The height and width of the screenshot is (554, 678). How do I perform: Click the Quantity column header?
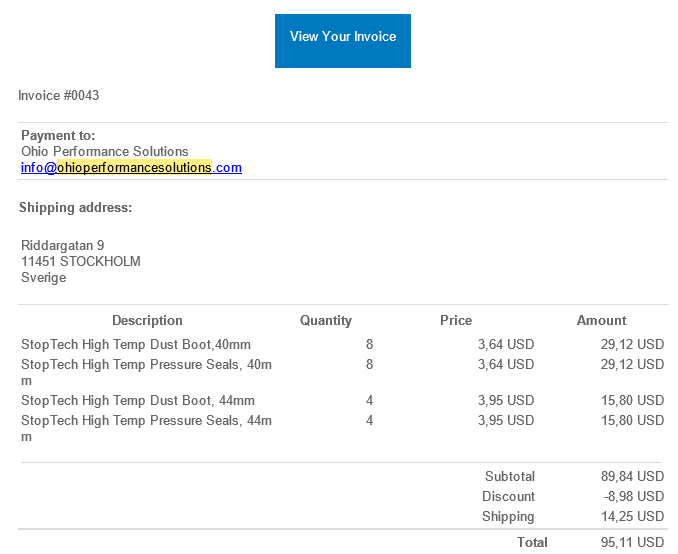click(x=326, y=321)
